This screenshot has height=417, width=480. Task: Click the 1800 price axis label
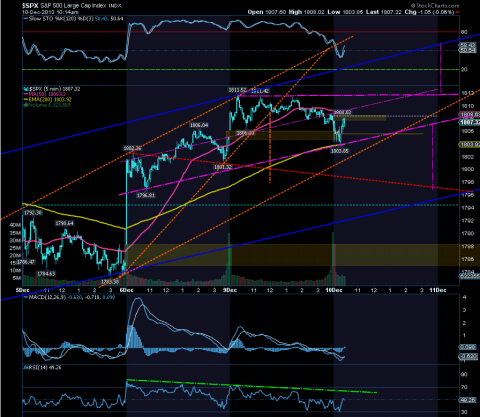pos(467,169)
